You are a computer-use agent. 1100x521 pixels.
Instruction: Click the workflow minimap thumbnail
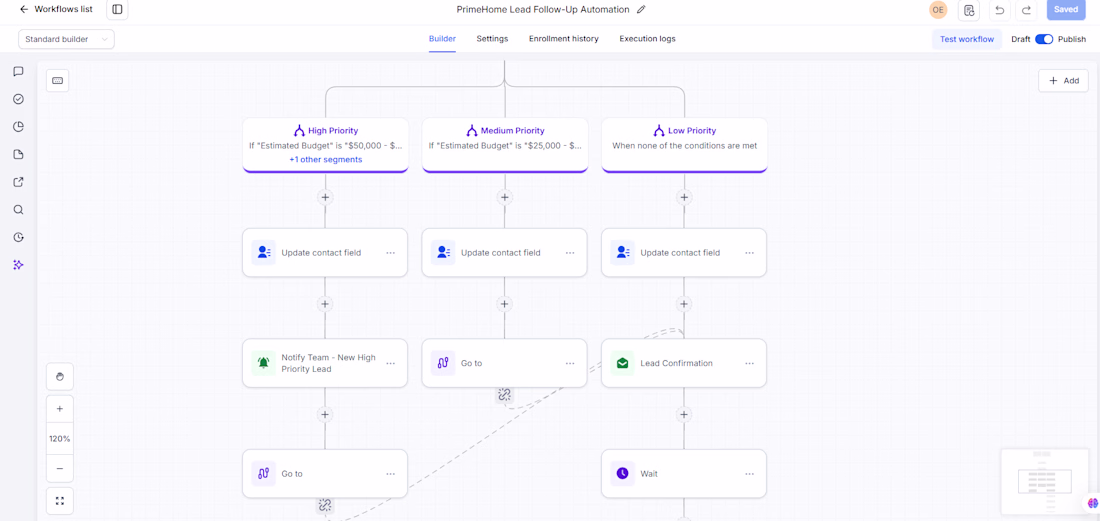(1044, 481)
